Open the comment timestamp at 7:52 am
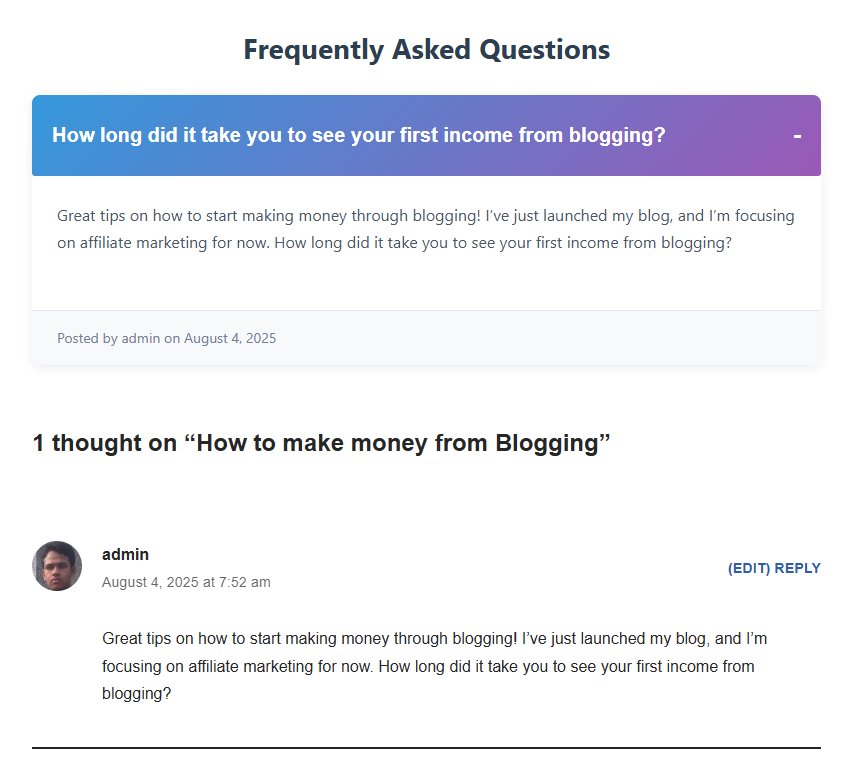853x765 pixels. pyautogui.click(x=186, y=582)
